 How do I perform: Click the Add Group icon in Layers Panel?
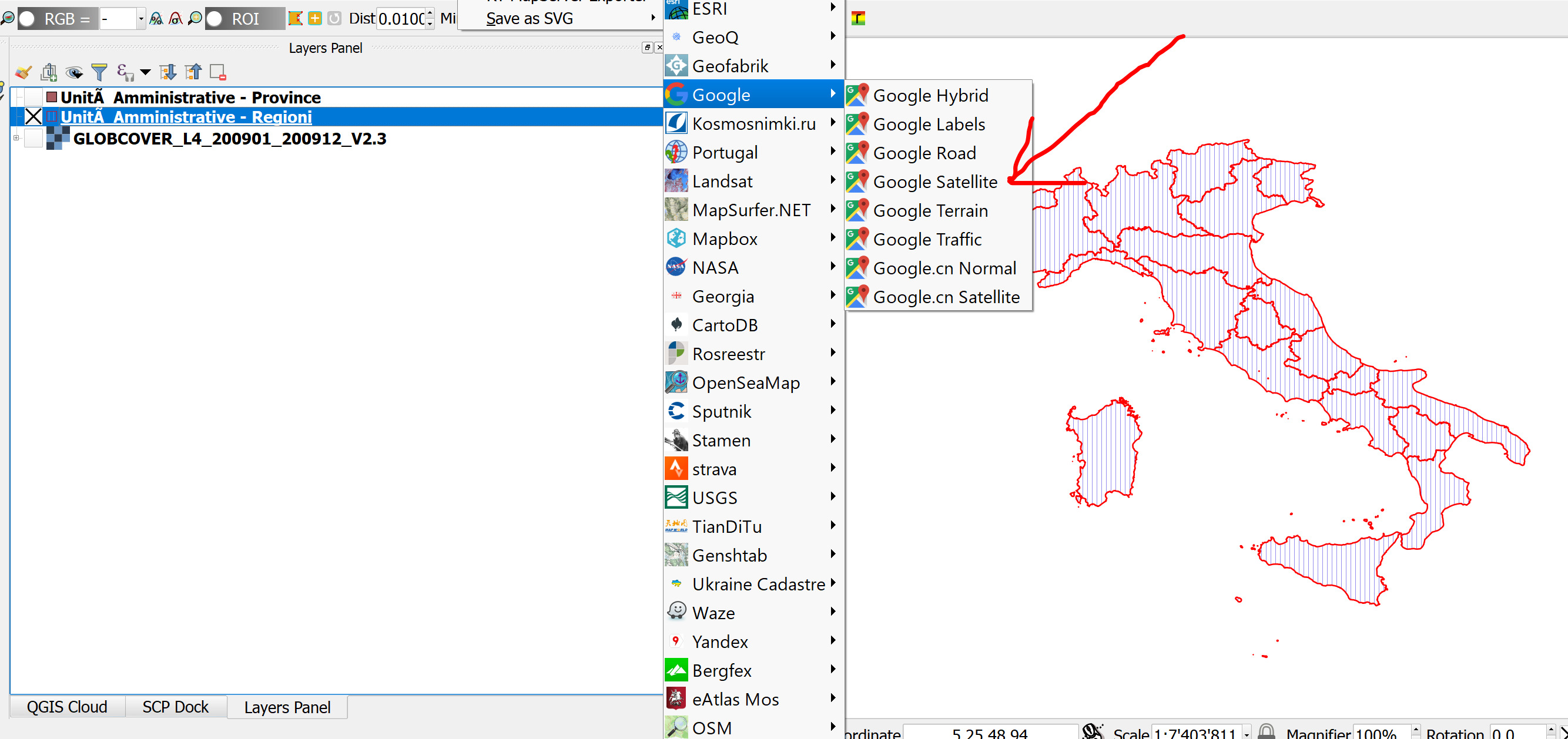tap(49, 72)
